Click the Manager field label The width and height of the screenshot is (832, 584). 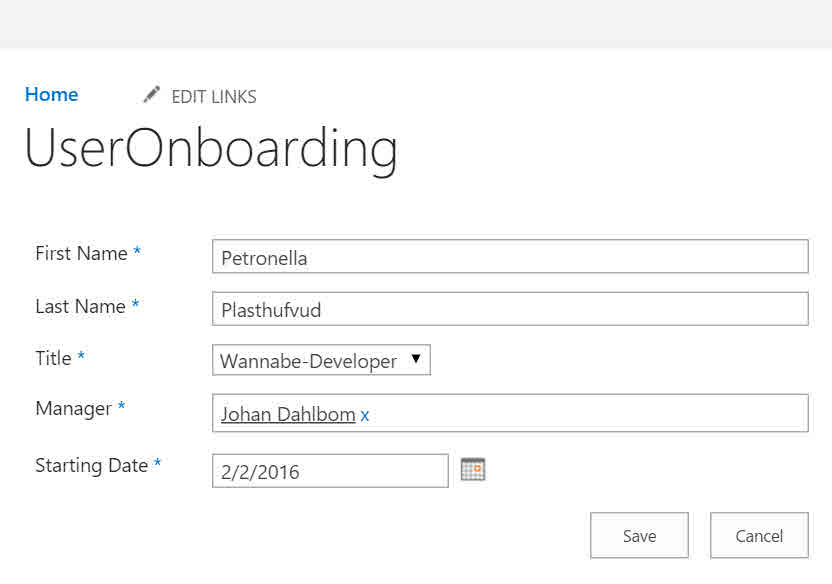pyautogui.click(x=73, y=408)
